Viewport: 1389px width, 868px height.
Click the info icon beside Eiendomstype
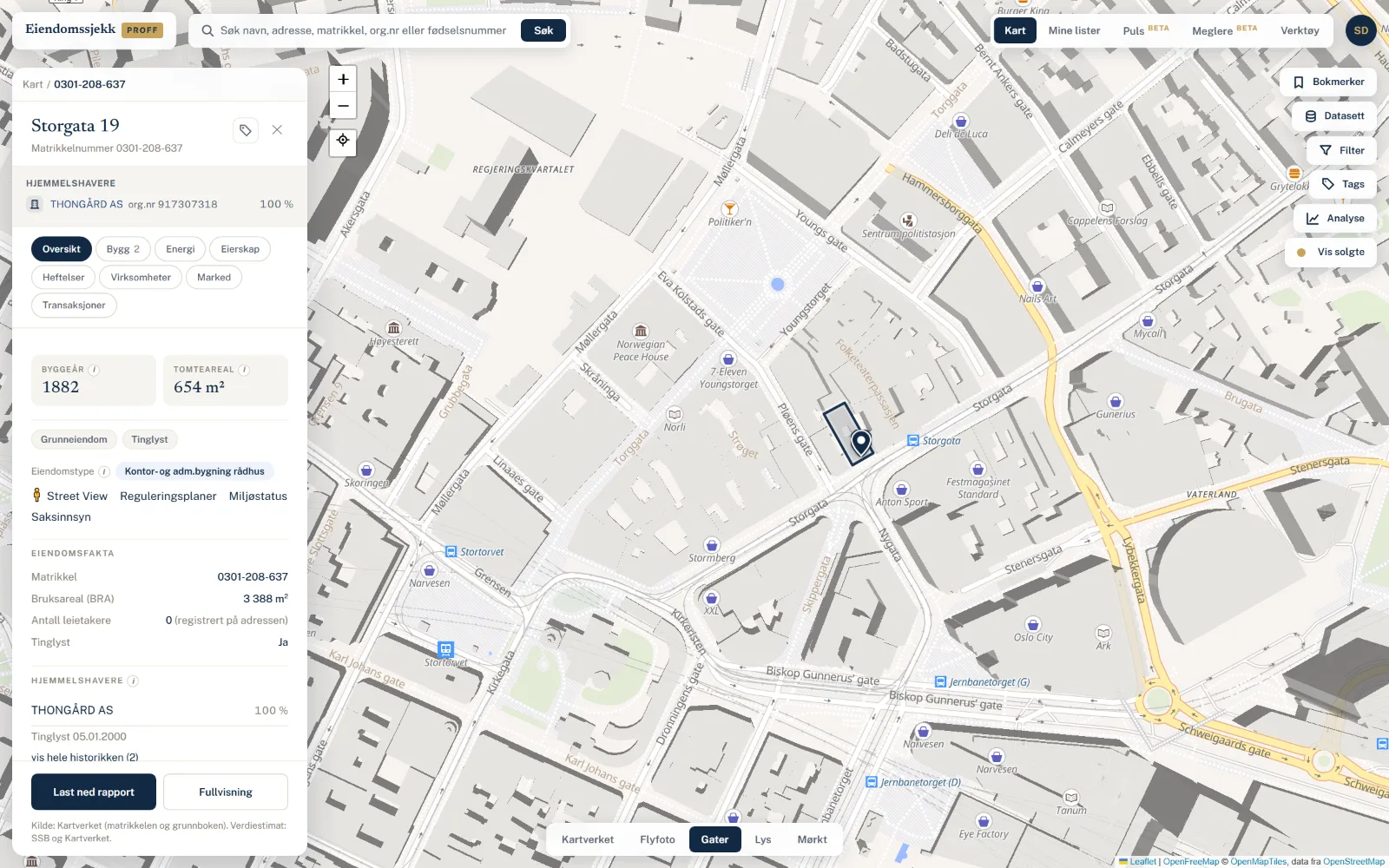[104, 471]
